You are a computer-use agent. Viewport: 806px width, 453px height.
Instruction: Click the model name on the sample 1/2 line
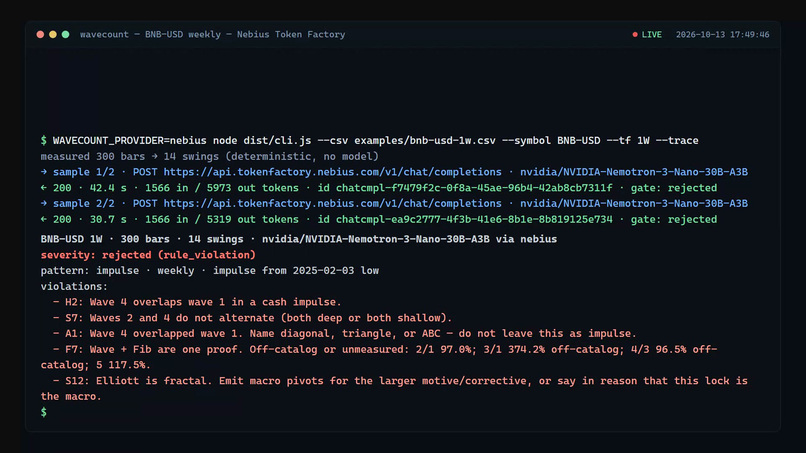pos(634,172)
